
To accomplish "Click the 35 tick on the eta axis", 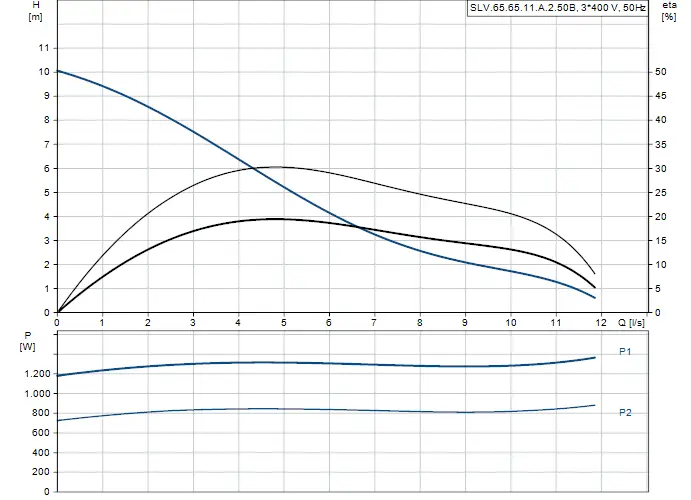I will click(x=661, y=144).
